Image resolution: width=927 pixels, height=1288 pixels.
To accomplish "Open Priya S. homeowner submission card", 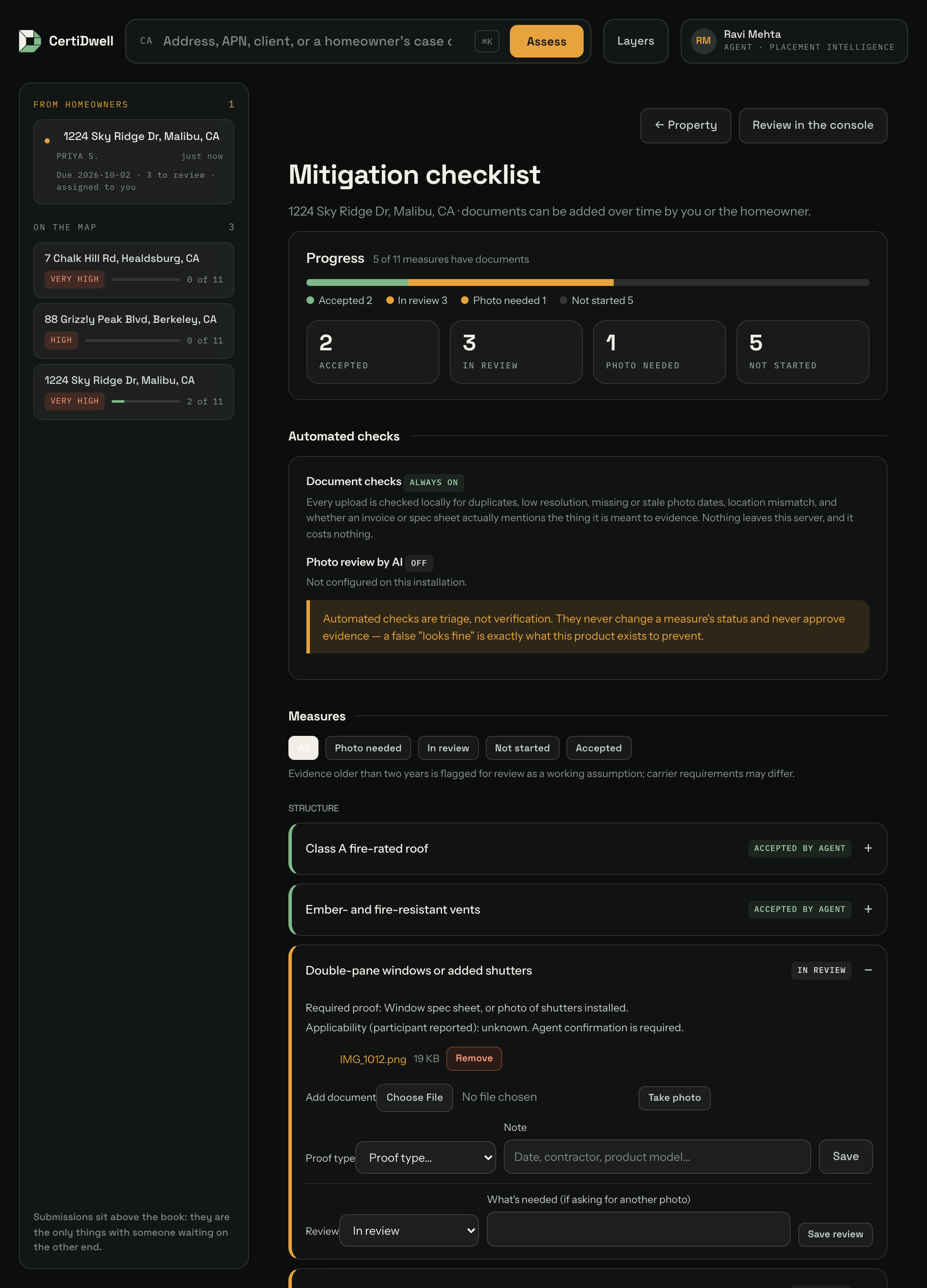I will click(x=134, y=162).
